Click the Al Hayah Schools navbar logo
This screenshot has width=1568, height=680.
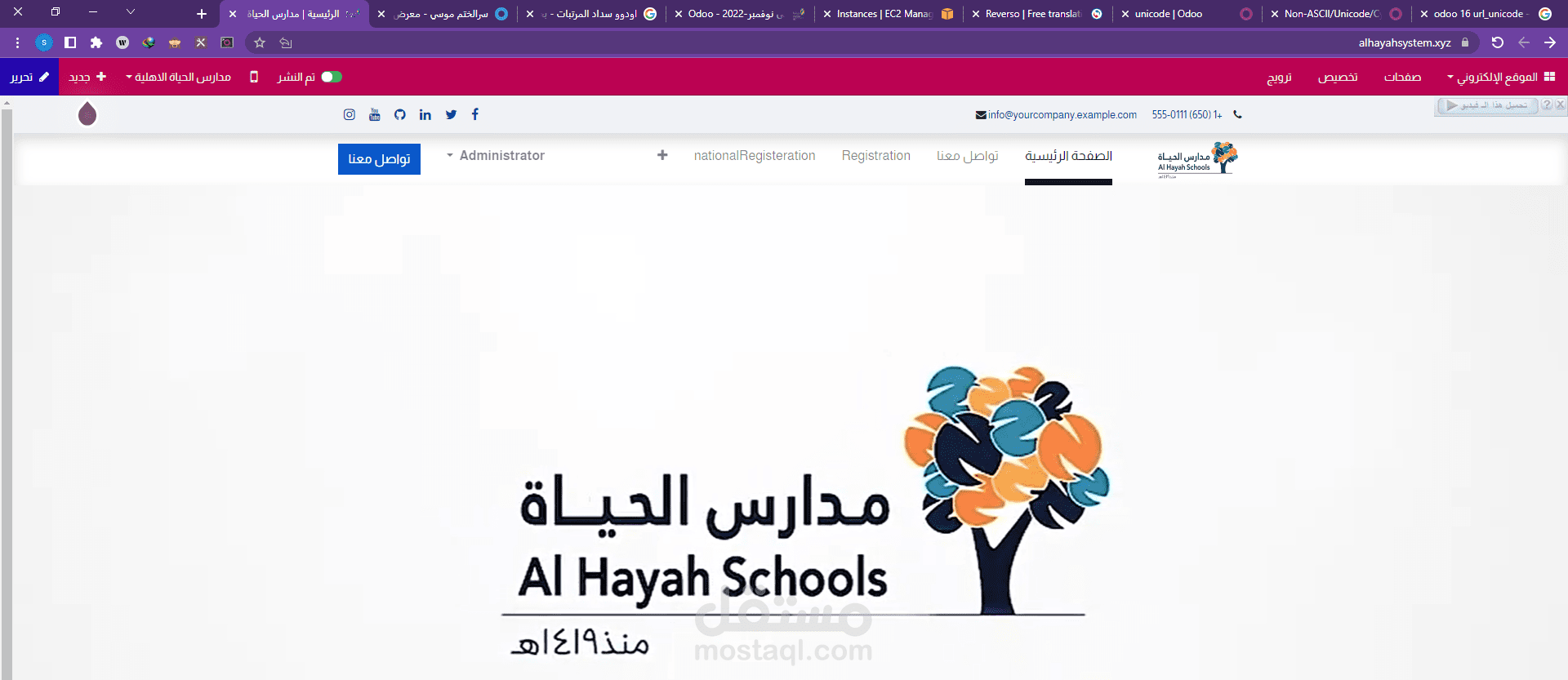coord(1197,159)
